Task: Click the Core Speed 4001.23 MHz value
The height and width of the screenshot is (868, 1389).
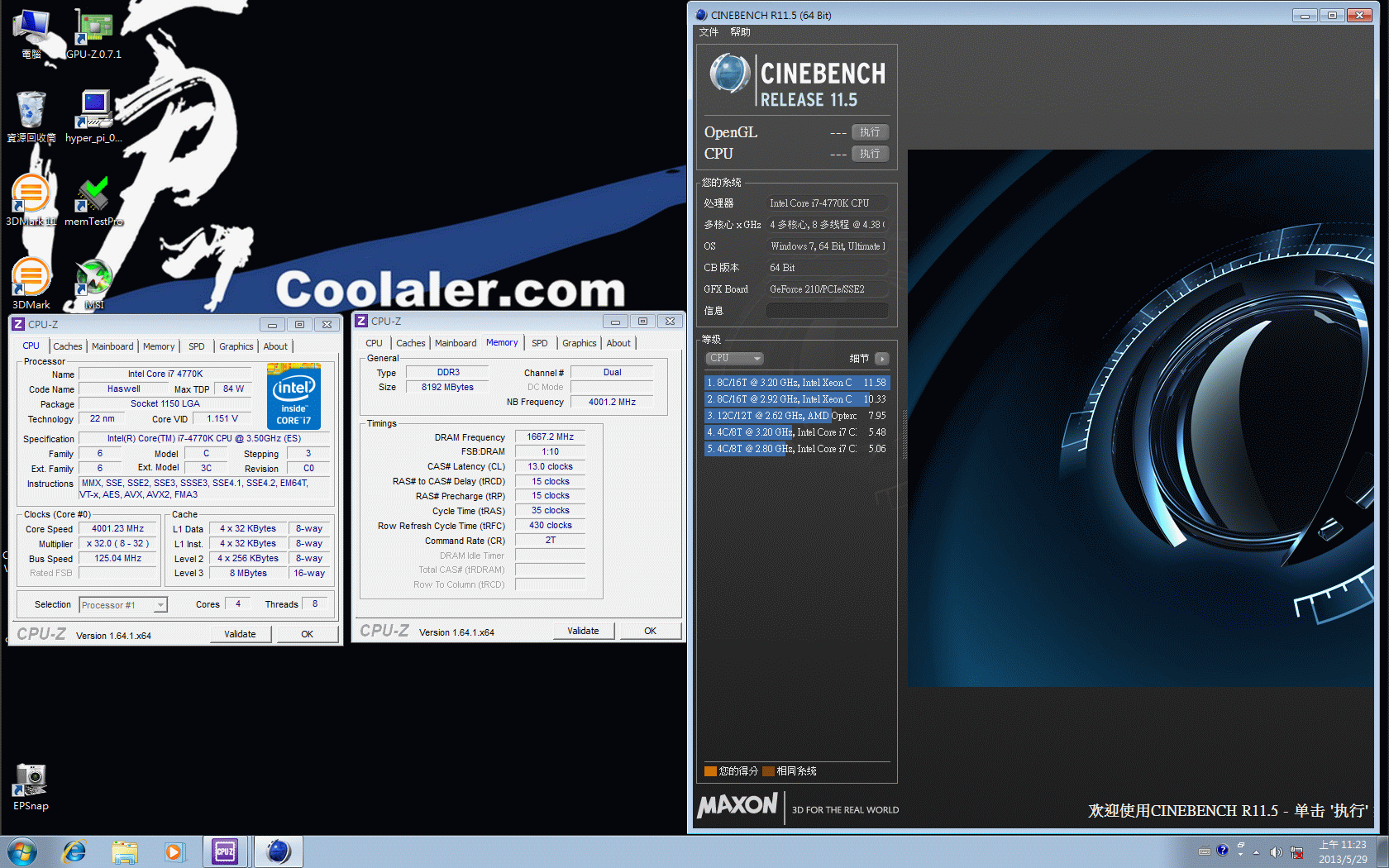Action: point(118,528)
